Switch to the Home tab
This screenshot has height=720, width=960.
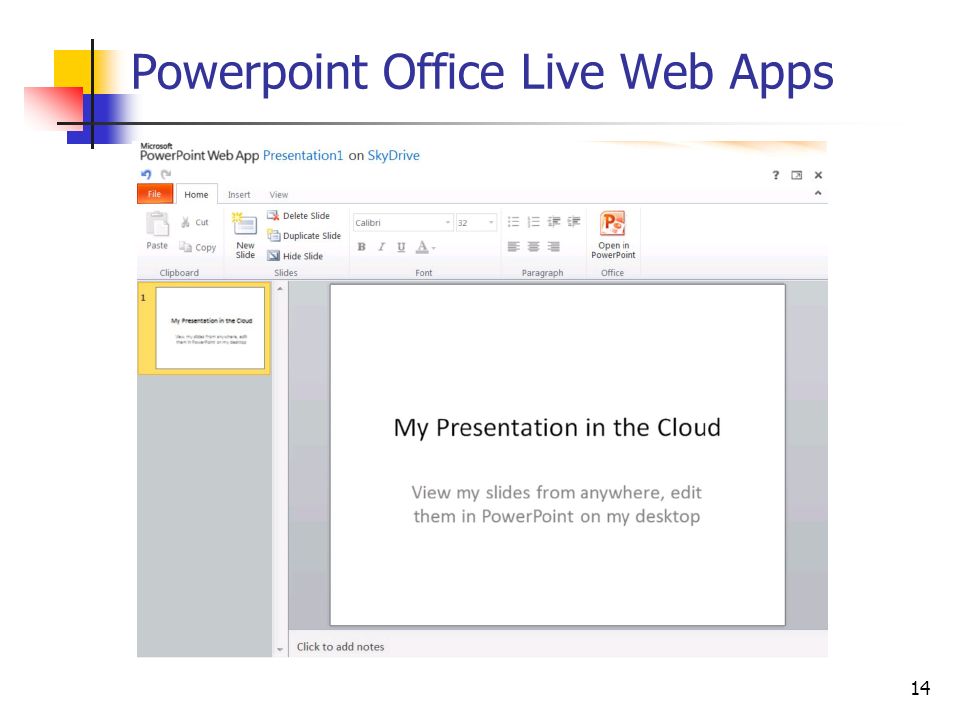(196, 194)
